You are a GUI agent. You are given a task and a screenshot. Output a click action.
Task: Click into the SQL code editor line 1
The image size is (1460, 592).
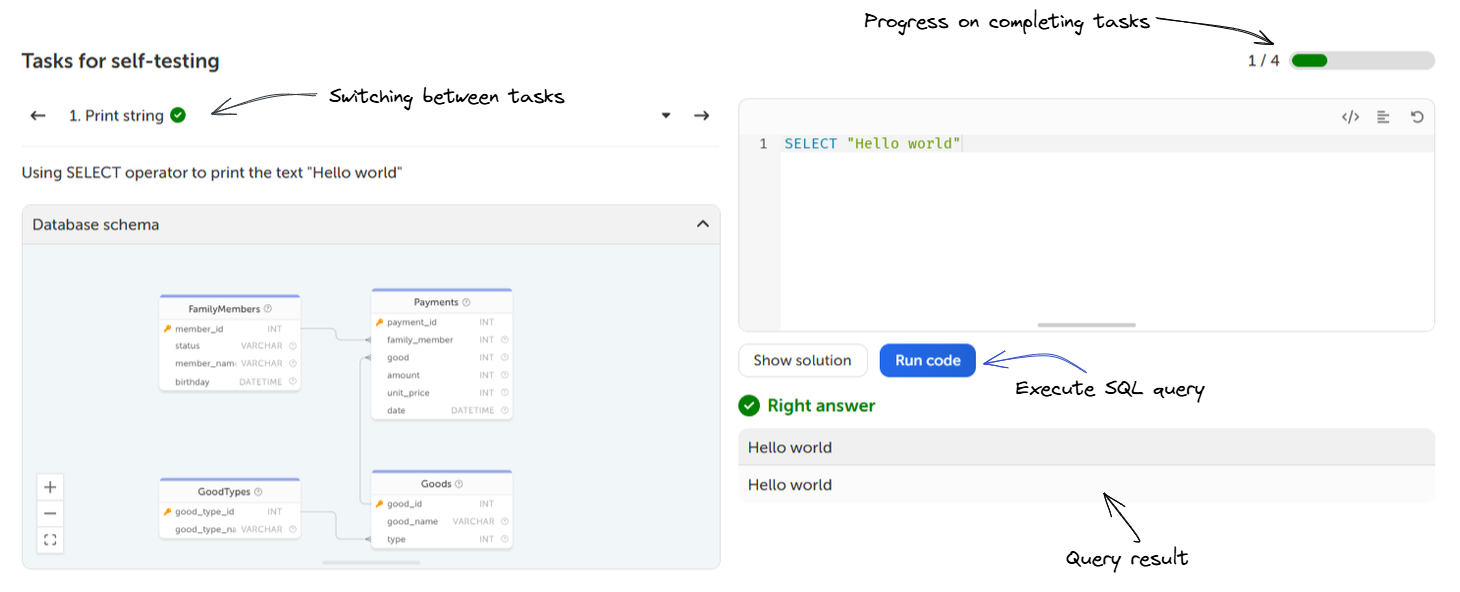[1106, 144]
